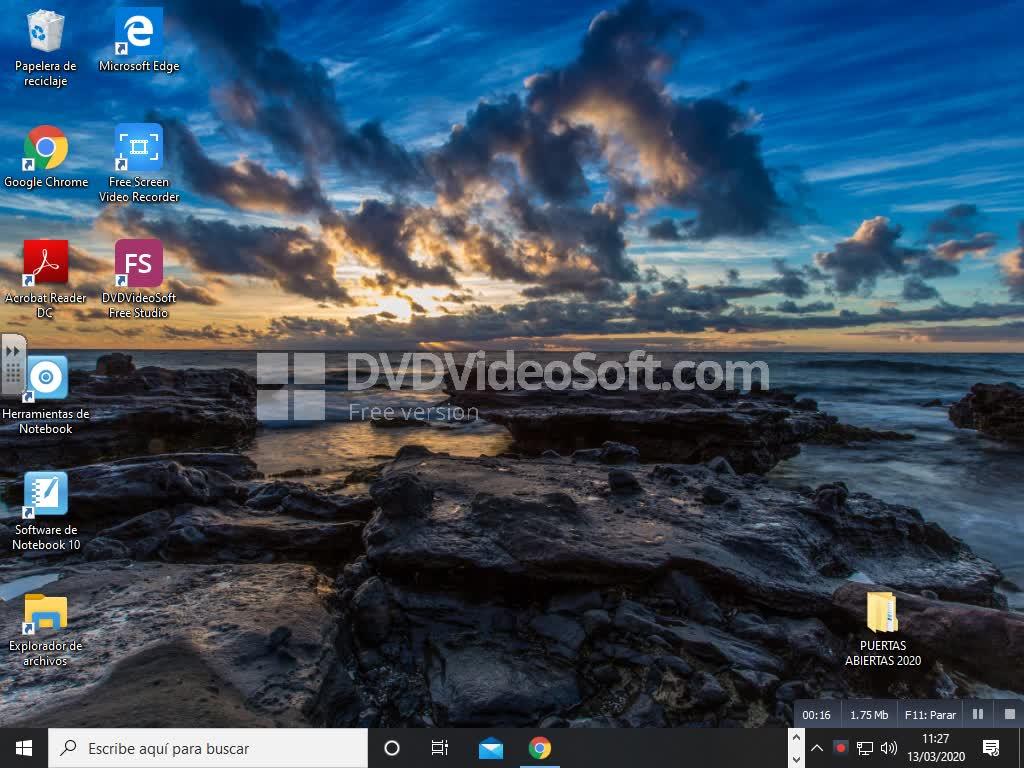
Task: Select Software de Notebook 10 shortcut
Action: pyautogui.click(x=46, y=512)
